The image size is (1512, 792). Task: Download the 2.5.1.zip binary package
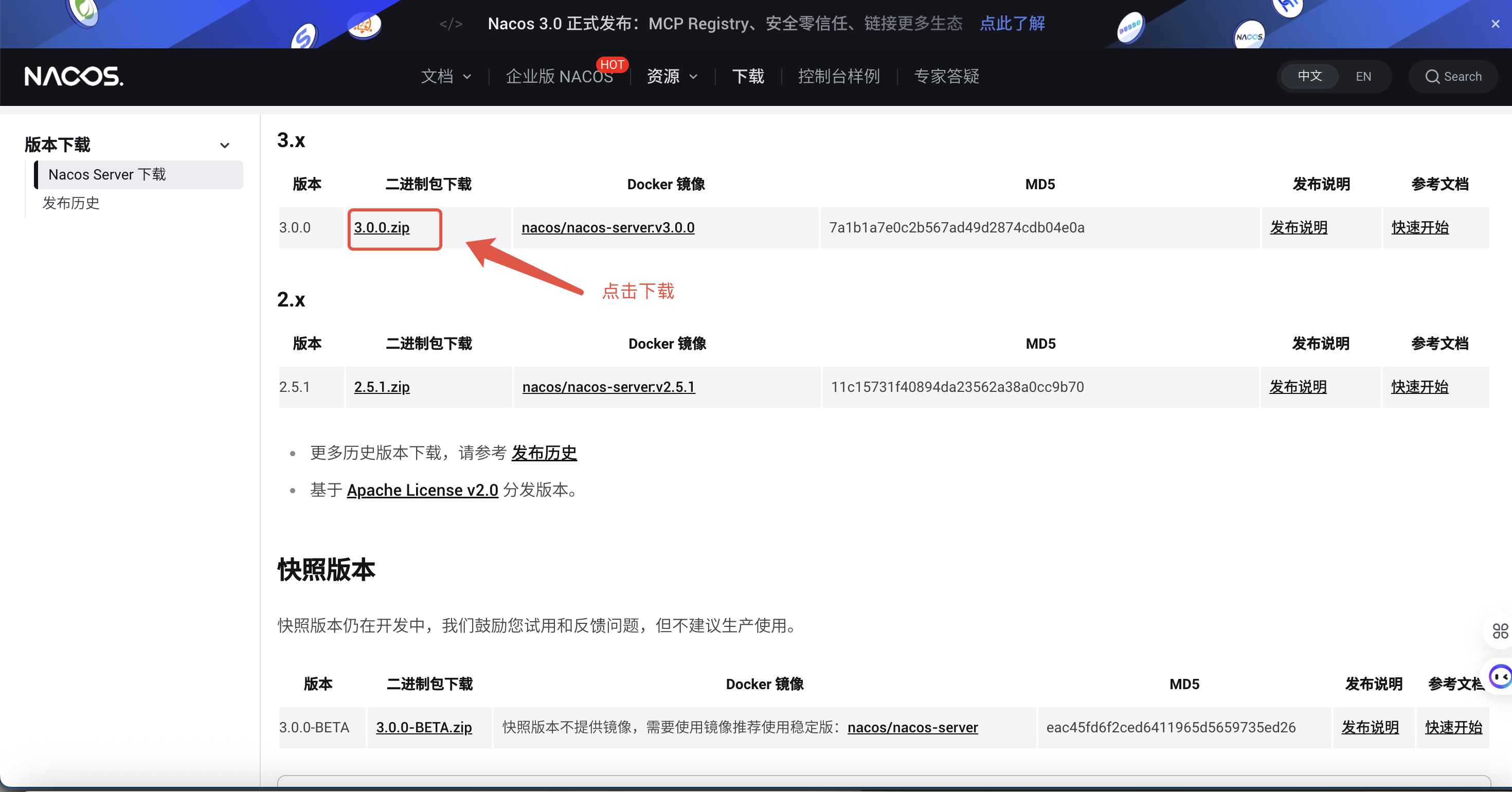(x=382, y=387)
